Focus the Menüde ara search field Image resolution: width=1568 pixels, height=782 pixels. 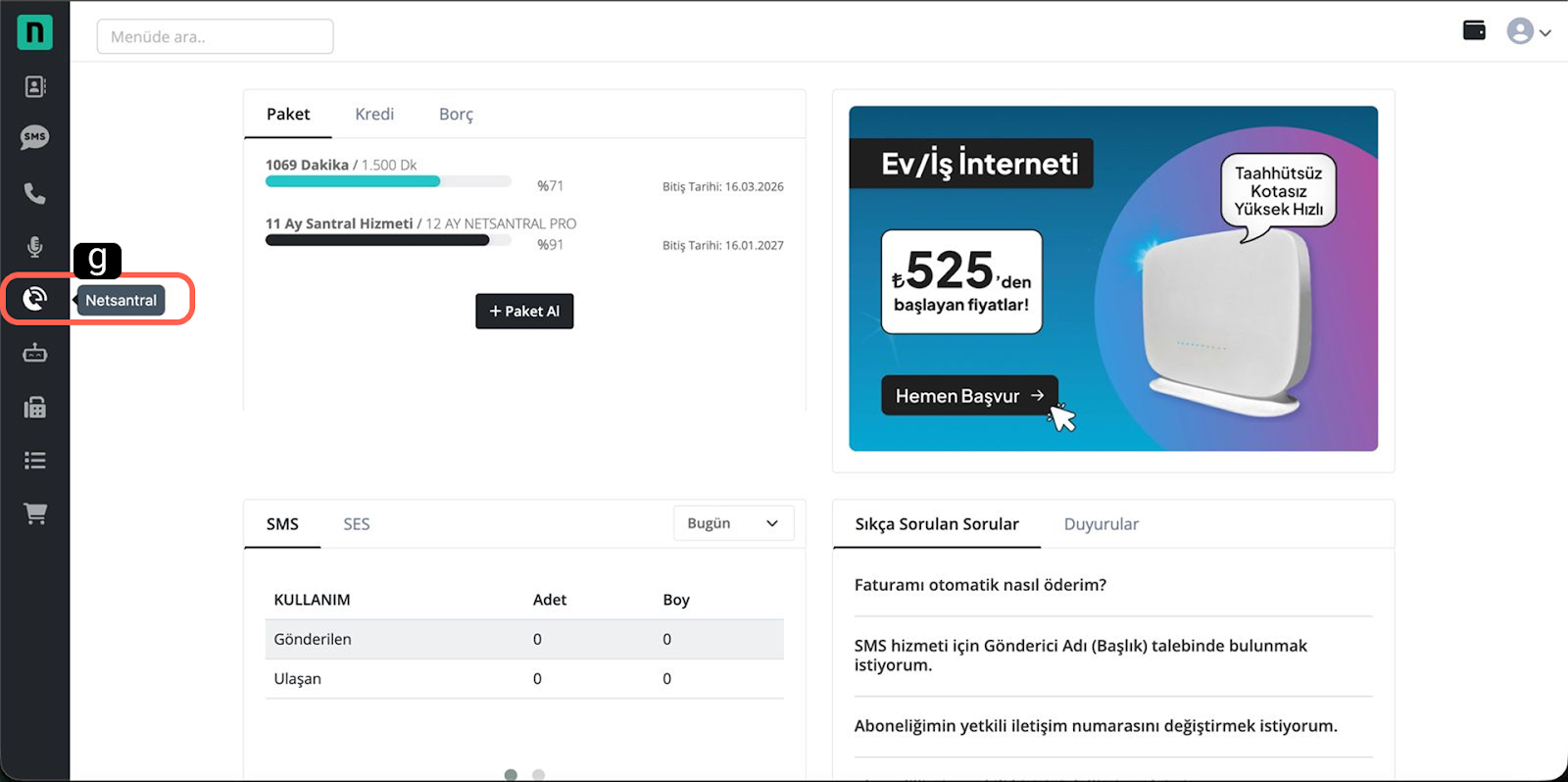click(215, 36)
